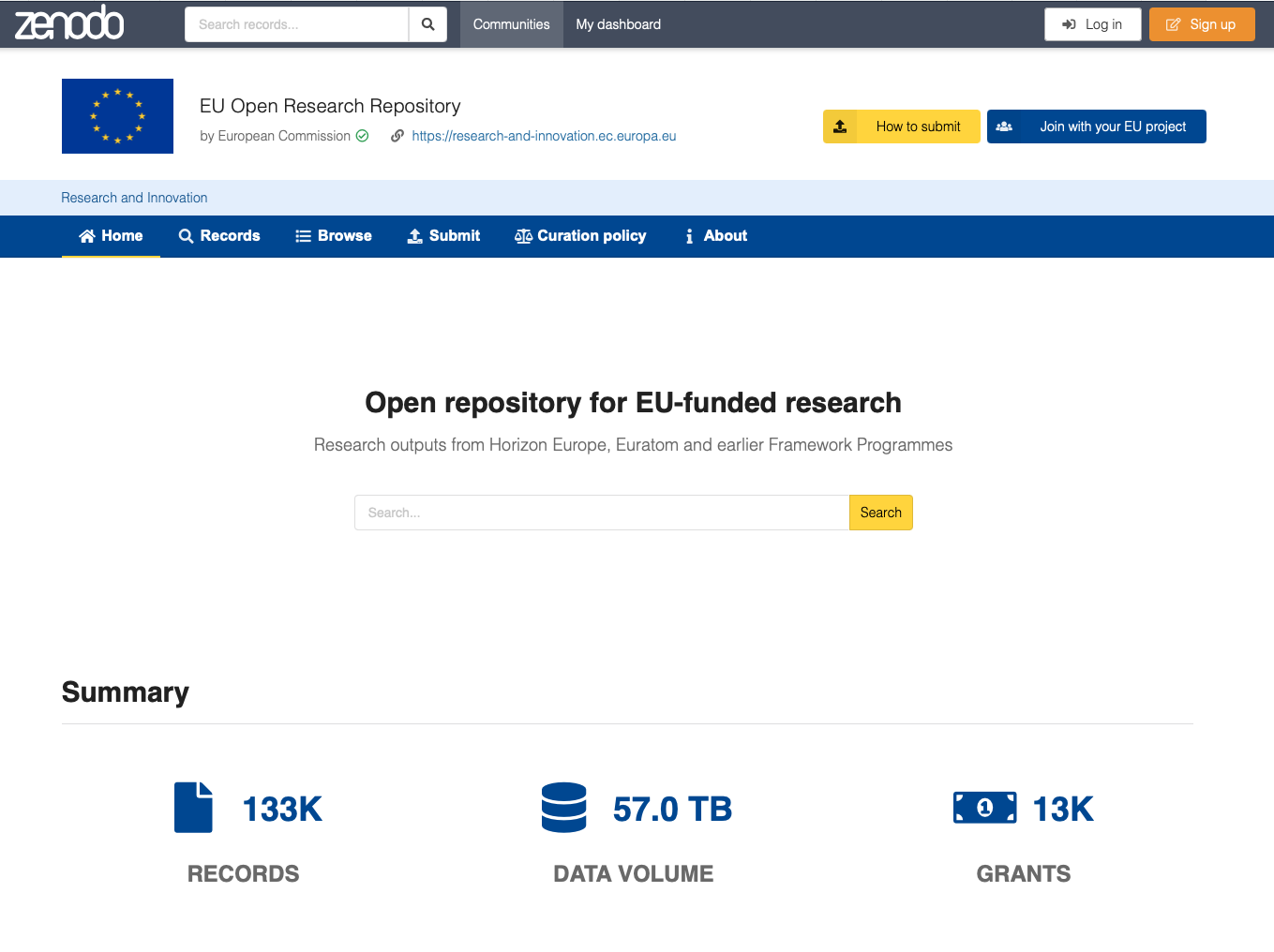The image size is (1274, 952).
Task: Click the Zenodo logo
Action: tap(69, 23)
